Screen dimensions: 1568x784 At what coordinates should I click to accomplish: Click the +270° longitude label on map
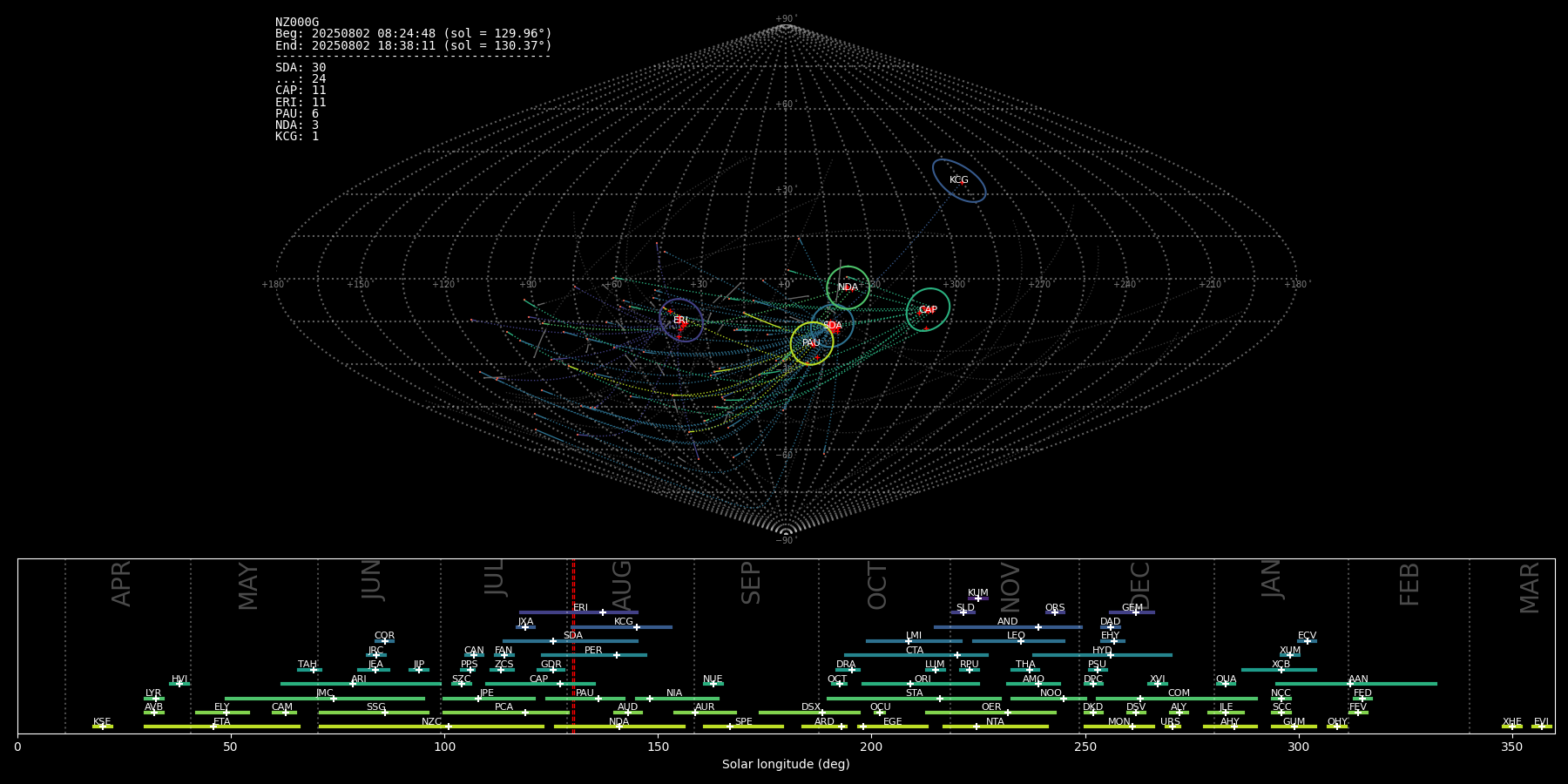[1039, 284]
